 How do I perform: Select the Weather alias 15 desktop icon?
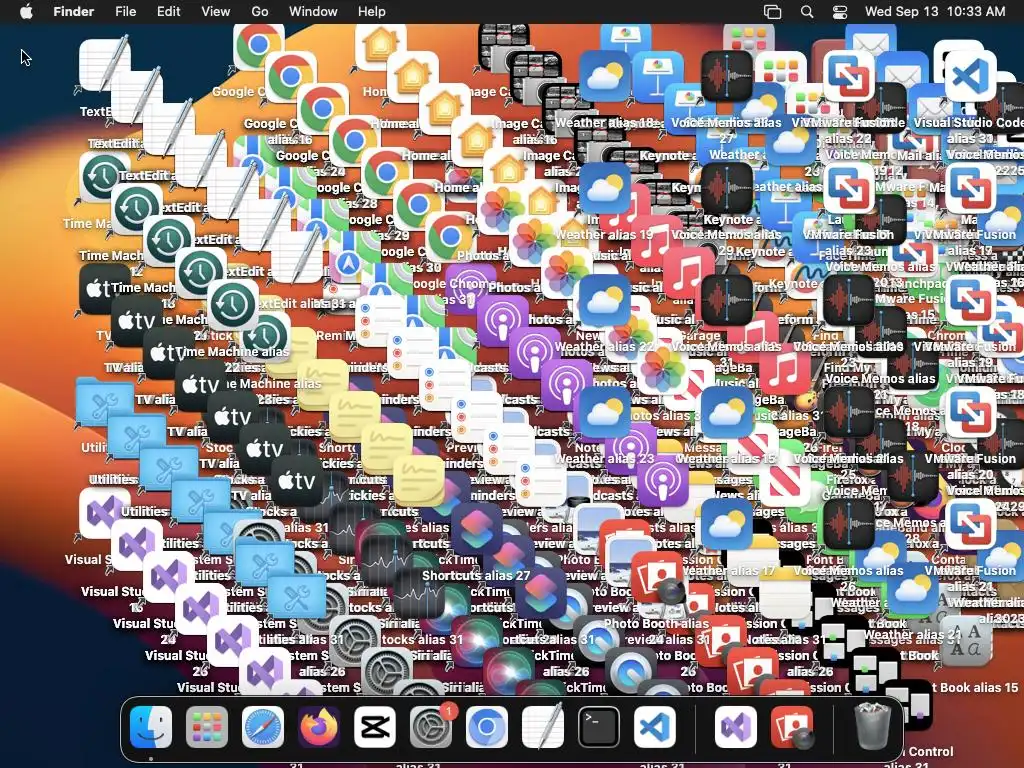(x=726, y=413)
